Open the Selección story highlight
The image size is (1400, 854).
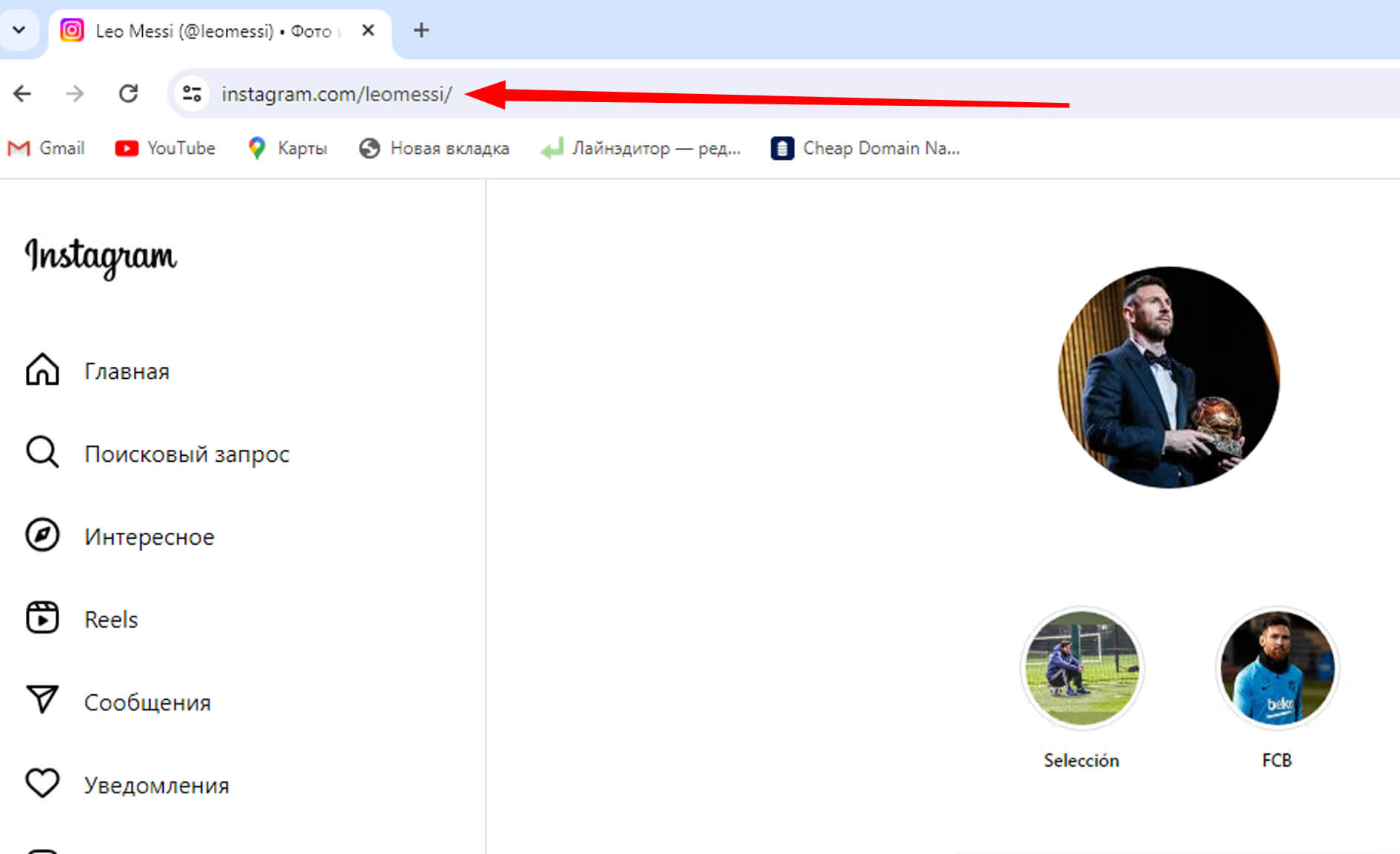click(x=1082, y=668)
